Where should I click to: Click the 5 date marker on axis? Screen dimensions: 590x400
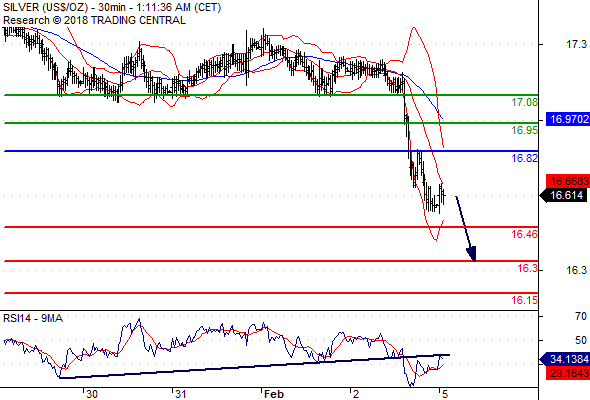pyautogui.click(x=445, y=394)
